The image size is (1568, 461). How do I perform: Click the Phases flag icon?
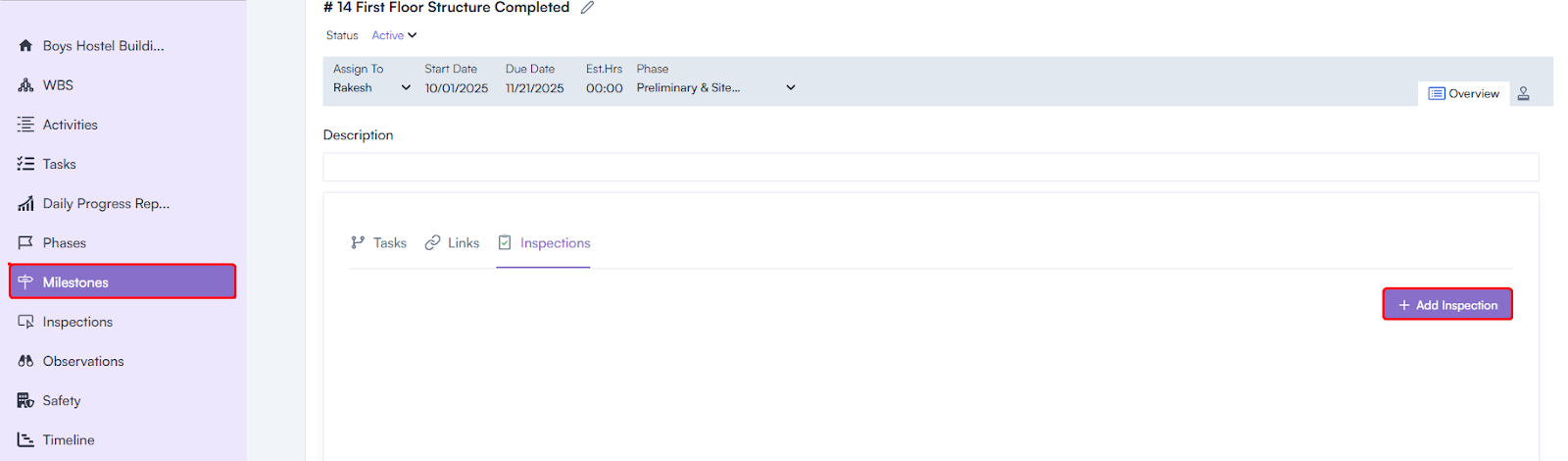click(25, 243)
